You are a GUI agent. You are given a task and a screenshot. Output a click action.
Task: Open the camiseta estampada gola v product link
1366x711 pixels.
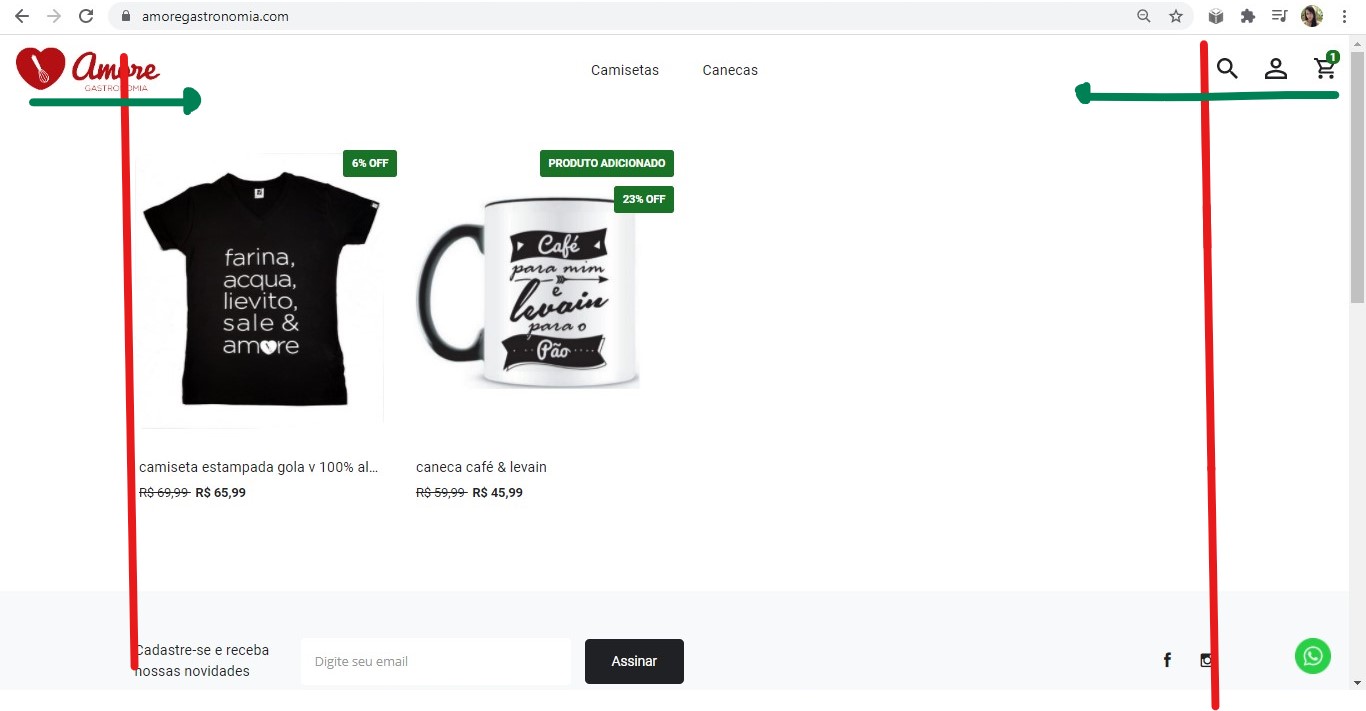259,467
